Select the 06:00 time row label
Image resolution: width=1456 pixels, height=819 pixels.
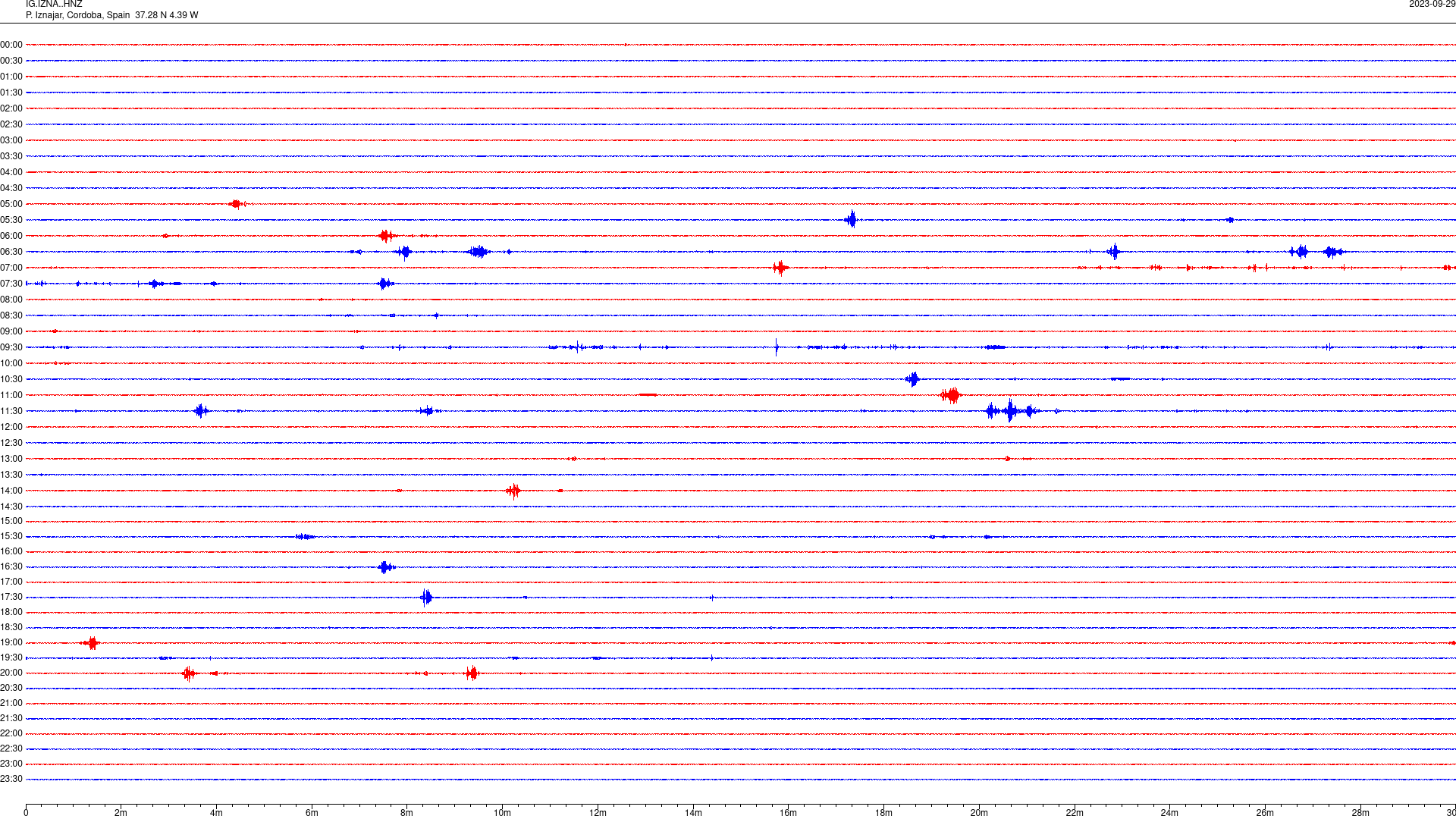pyautogui.click(x=11, y=236)
